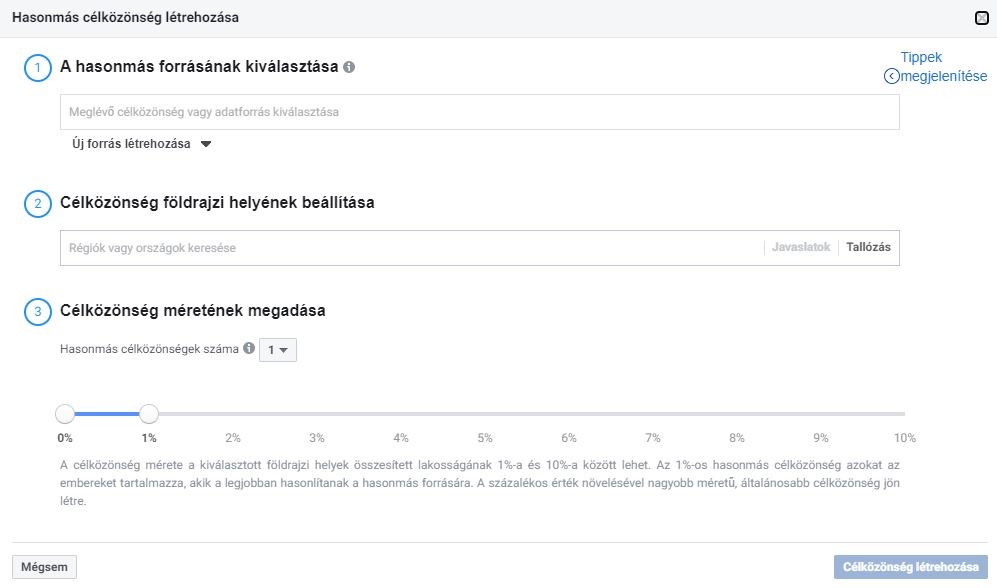Click the 9% label under the slider
997x588 pixels.
pos(820,438)
